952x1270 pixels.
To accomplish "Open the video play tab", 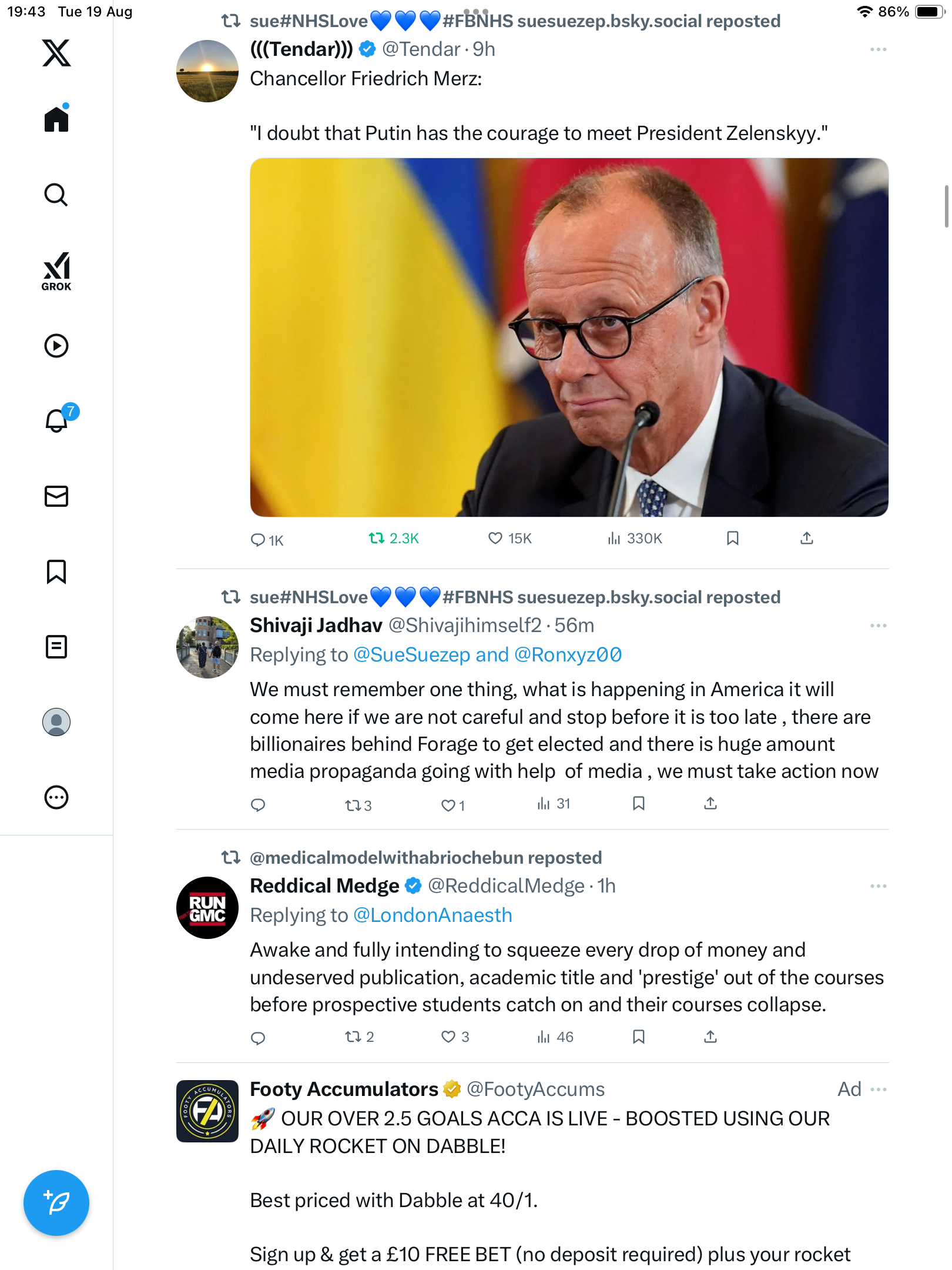I will pyautogui.click(x=56, y=346).
